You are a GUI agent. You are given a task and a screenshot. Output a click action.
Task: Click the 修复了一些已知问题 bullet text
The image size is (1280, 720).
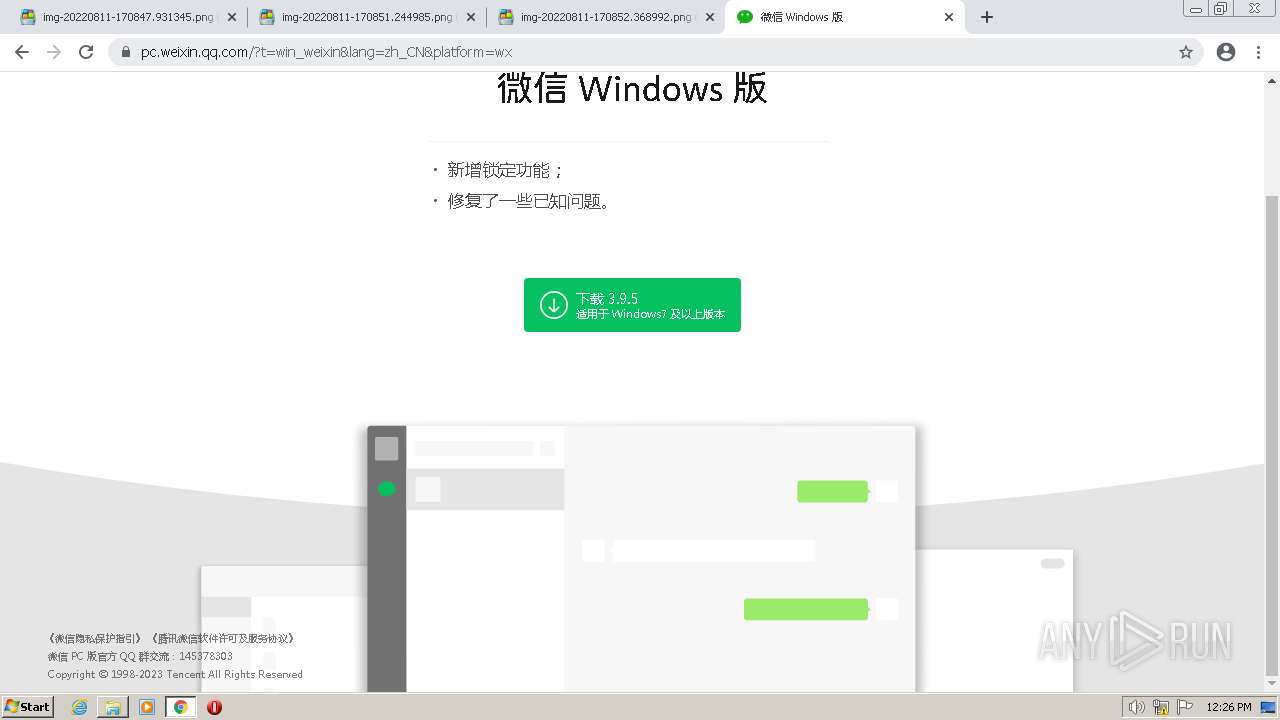[529, 201]
